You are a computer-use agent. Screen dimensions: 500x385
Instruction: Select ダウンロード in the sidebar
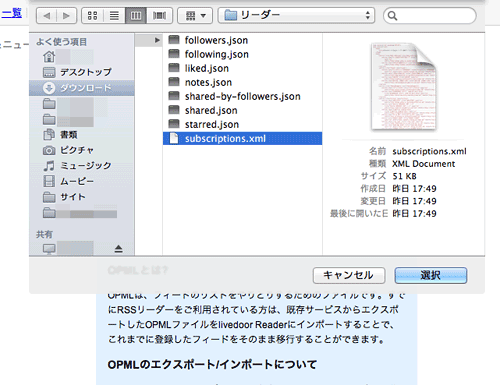(82, 88)
